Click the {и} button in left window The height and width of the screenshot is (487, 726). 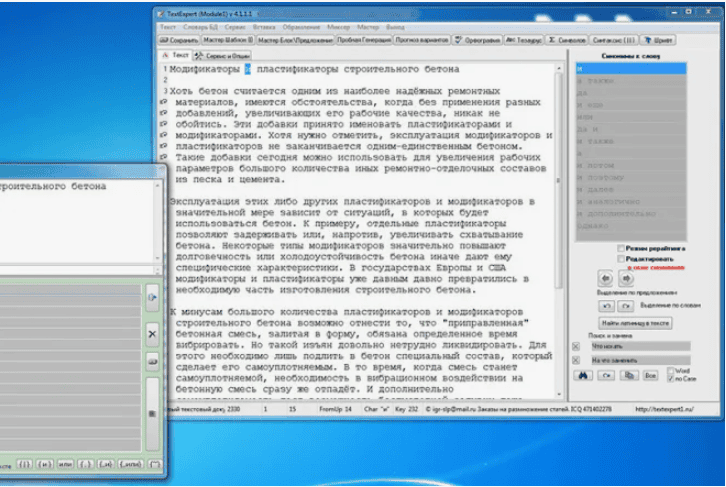44,464
